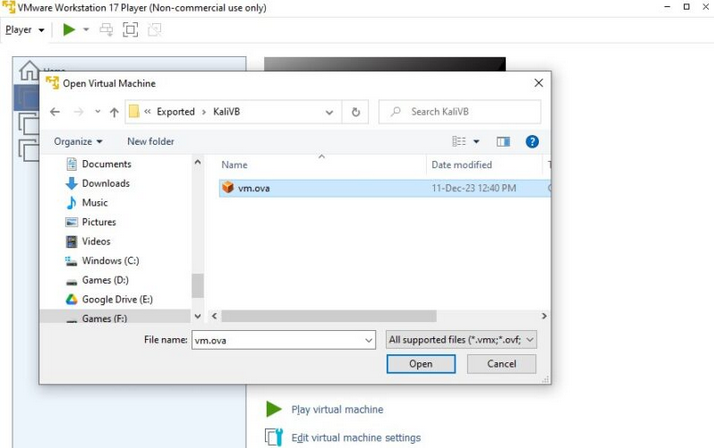Close the Open Virtual Machine dialog

(x=539, y=83)
